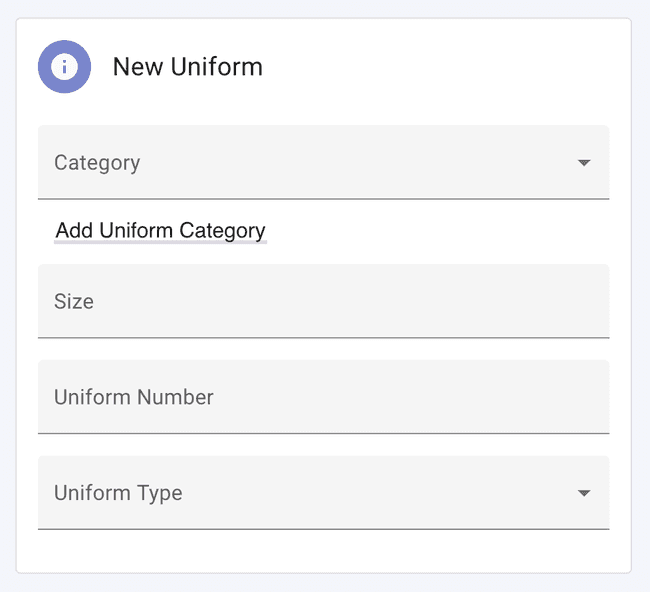Viewport: 650px width, 592px height.
Task: Click the Uniform Type label text
Action: pyautogui.click(x=118, y=493)
